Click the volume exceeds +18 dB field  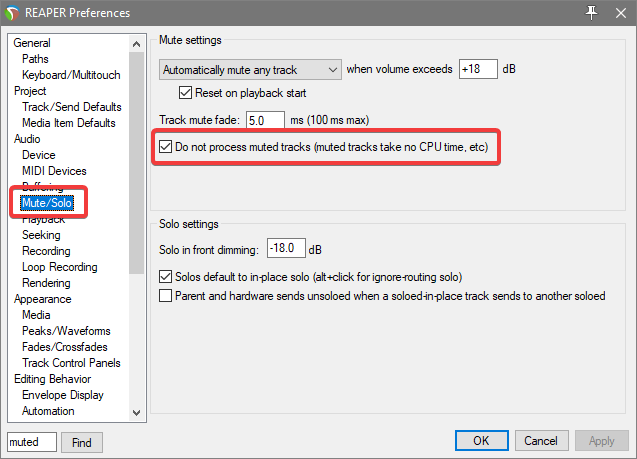click(x=478, y=69)
